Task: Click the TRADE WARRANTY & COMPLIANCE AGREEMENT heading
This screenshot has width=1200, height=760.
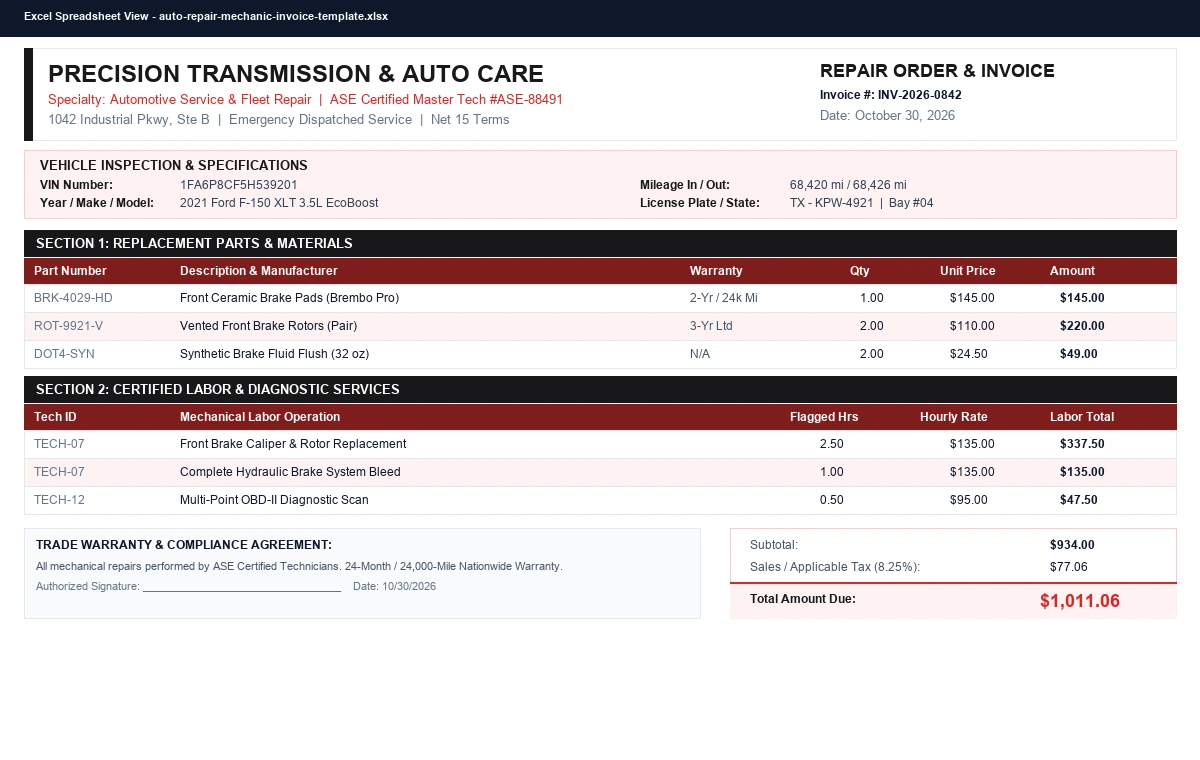Action: 184,545
